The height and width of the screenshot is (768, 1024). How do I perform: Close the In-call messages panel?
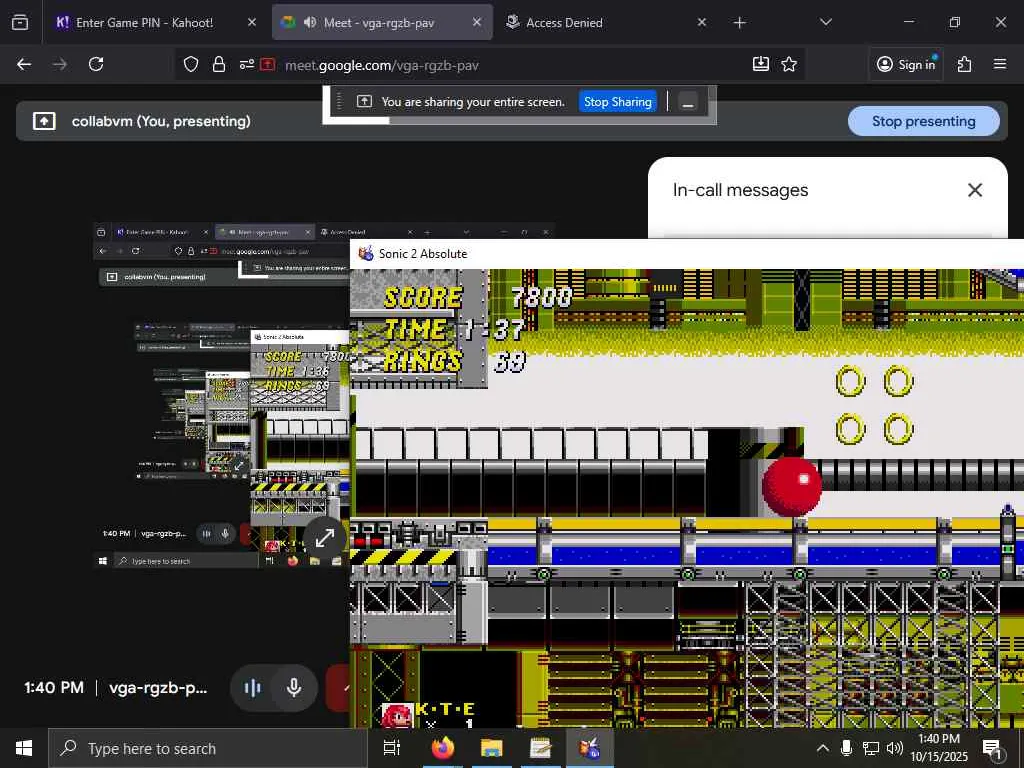click(974, 190)
